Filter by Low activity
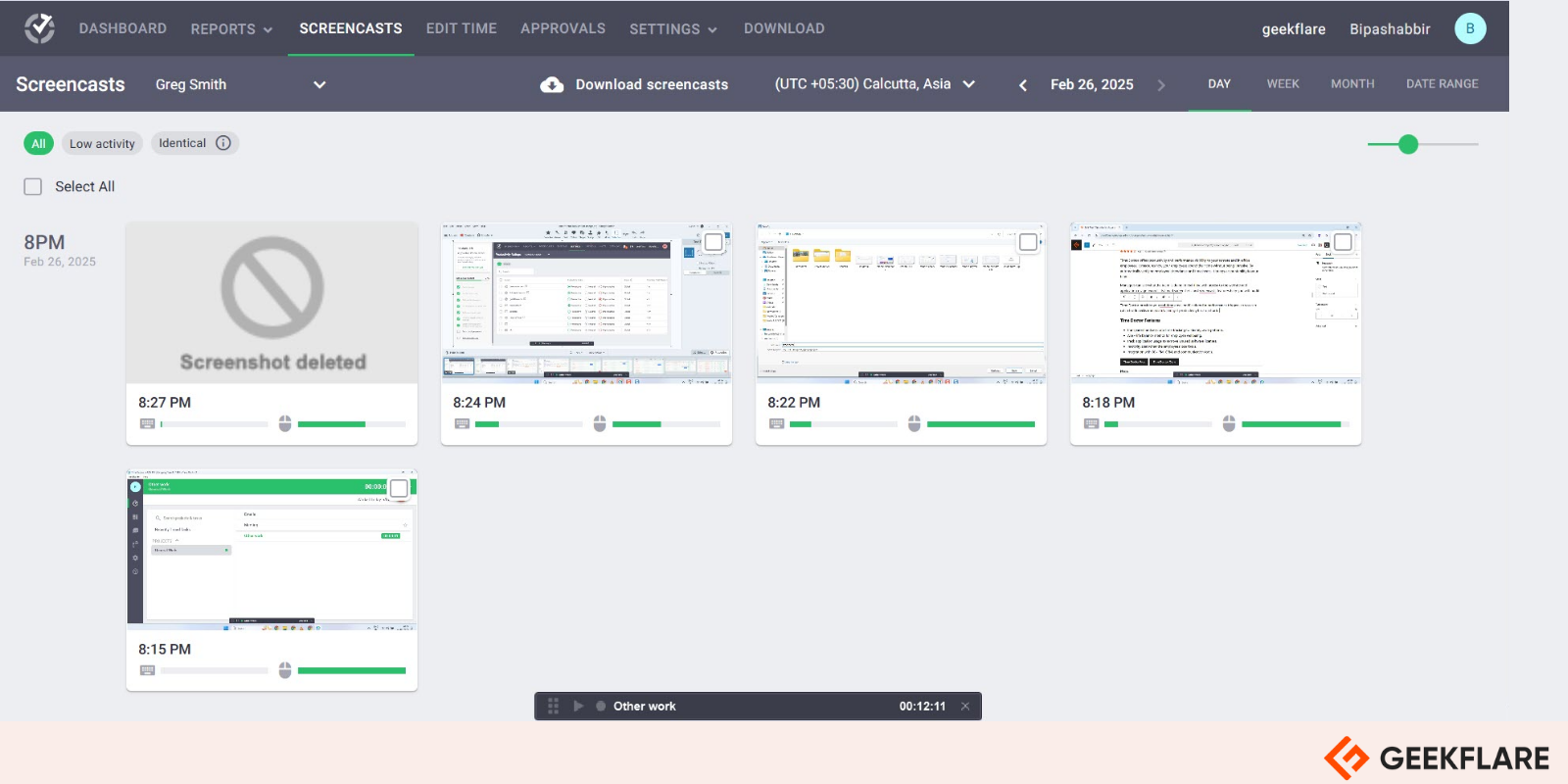This screenshot has height=784, width=1568. click(102, 144)
